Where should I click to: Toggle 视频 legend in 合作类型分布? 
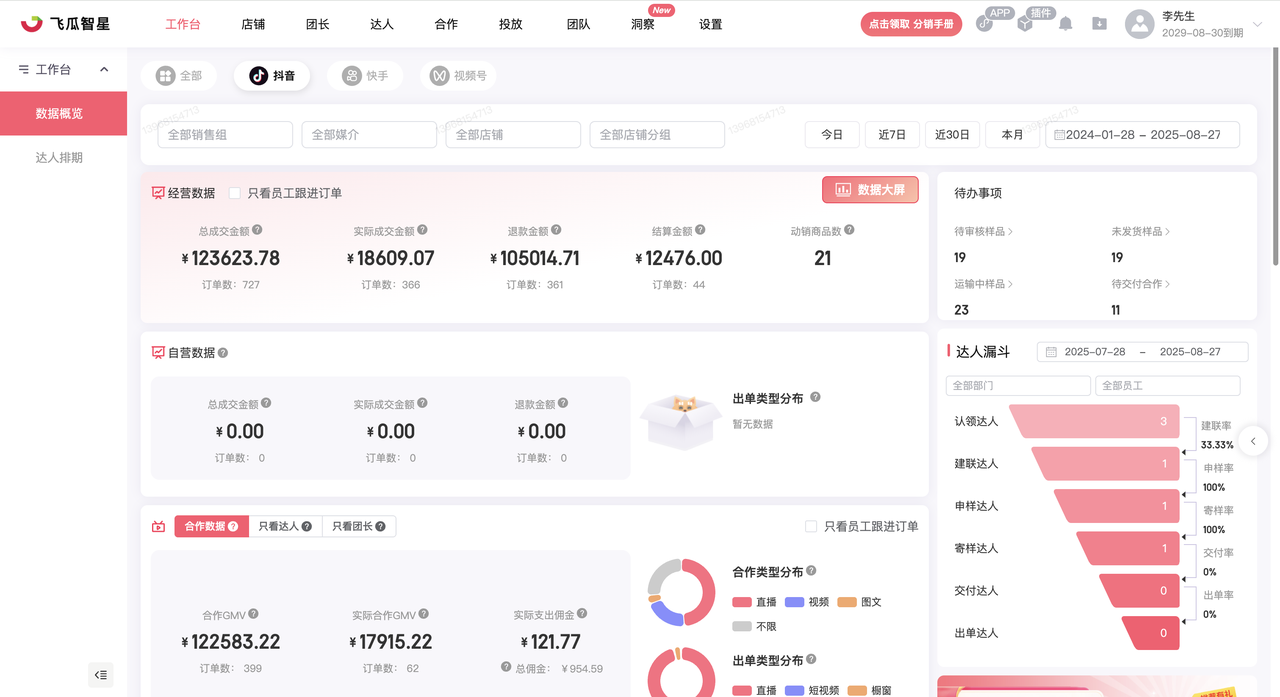807,602
